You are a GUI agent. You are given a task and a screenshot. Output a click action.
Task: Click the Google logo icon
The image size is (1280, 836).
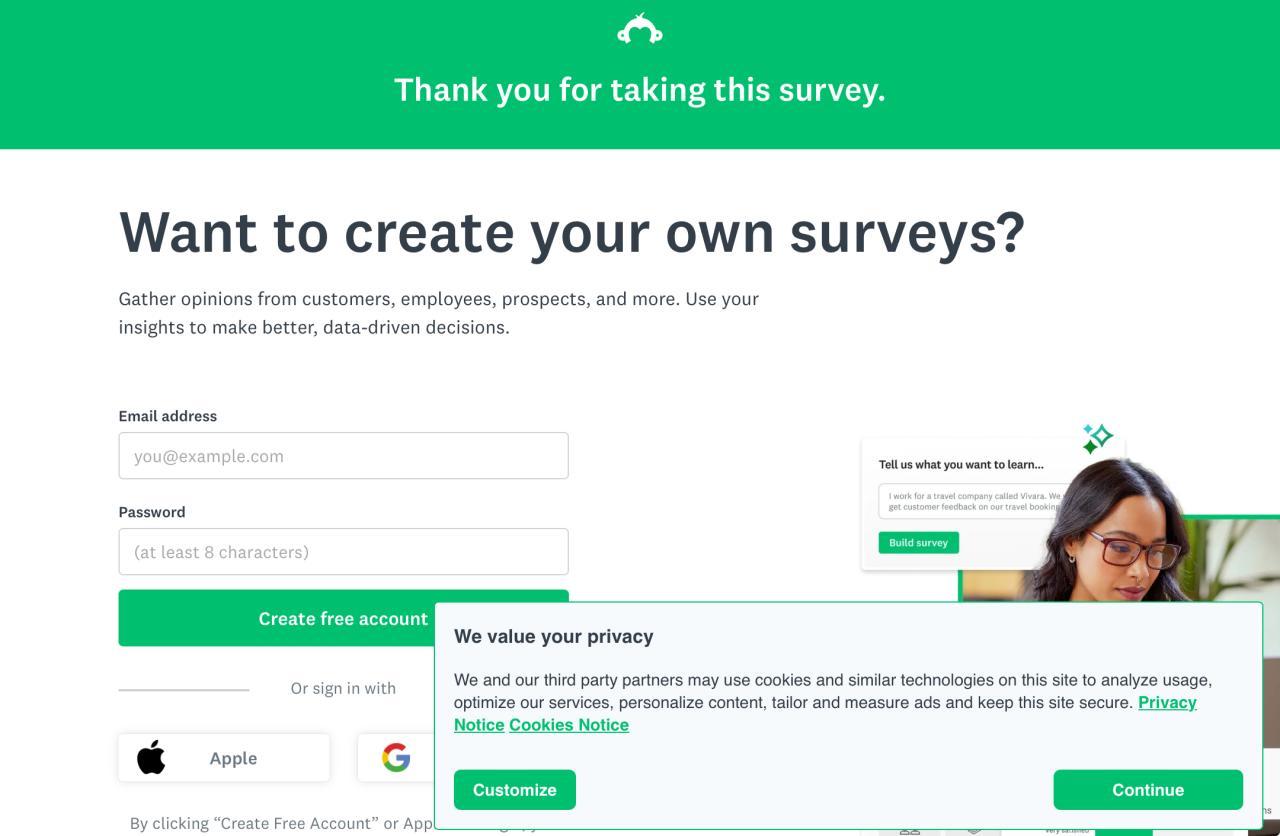396,758
